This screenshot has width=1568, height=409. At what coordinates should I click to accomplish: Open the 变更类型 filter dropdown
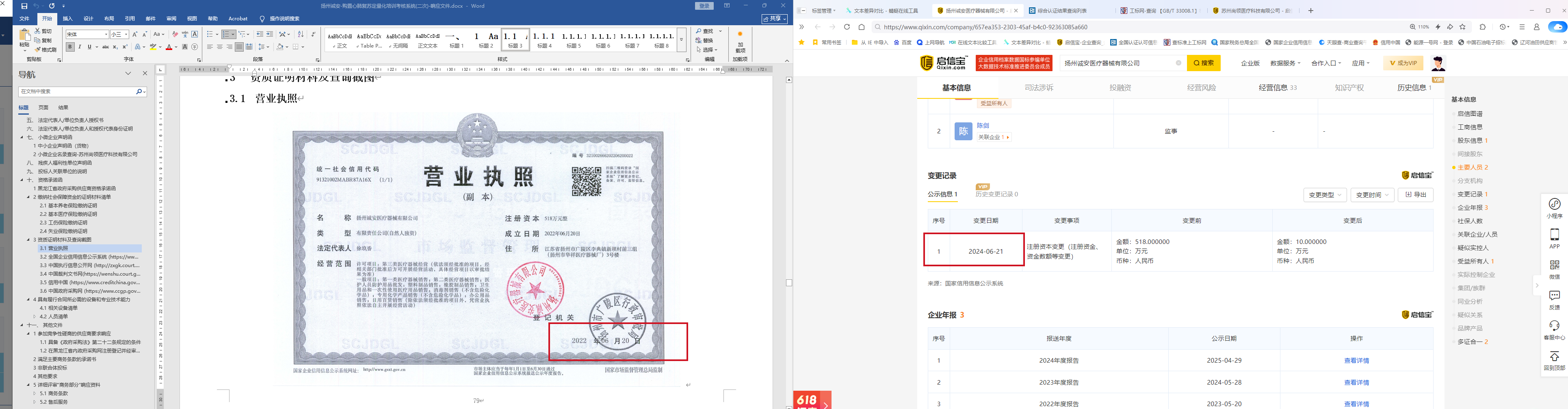pyautogui.click(x=1325, y=195)
